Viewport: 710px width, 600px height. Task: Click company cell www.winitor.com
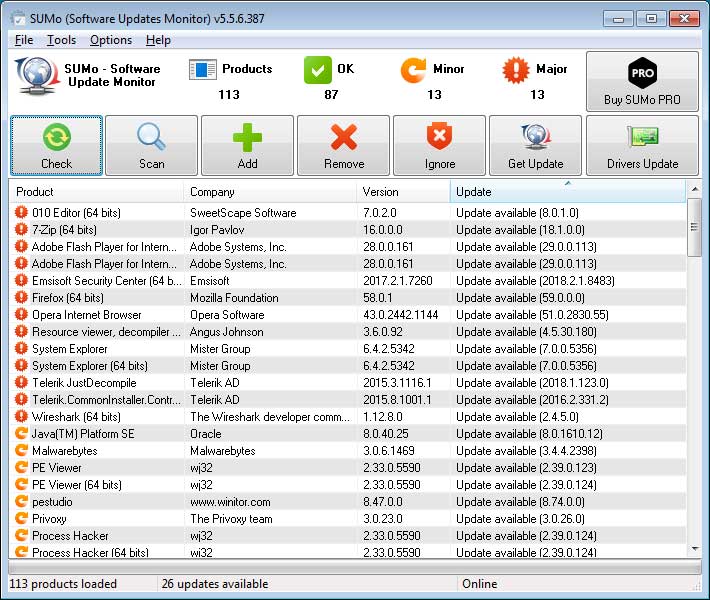point(230,502)
